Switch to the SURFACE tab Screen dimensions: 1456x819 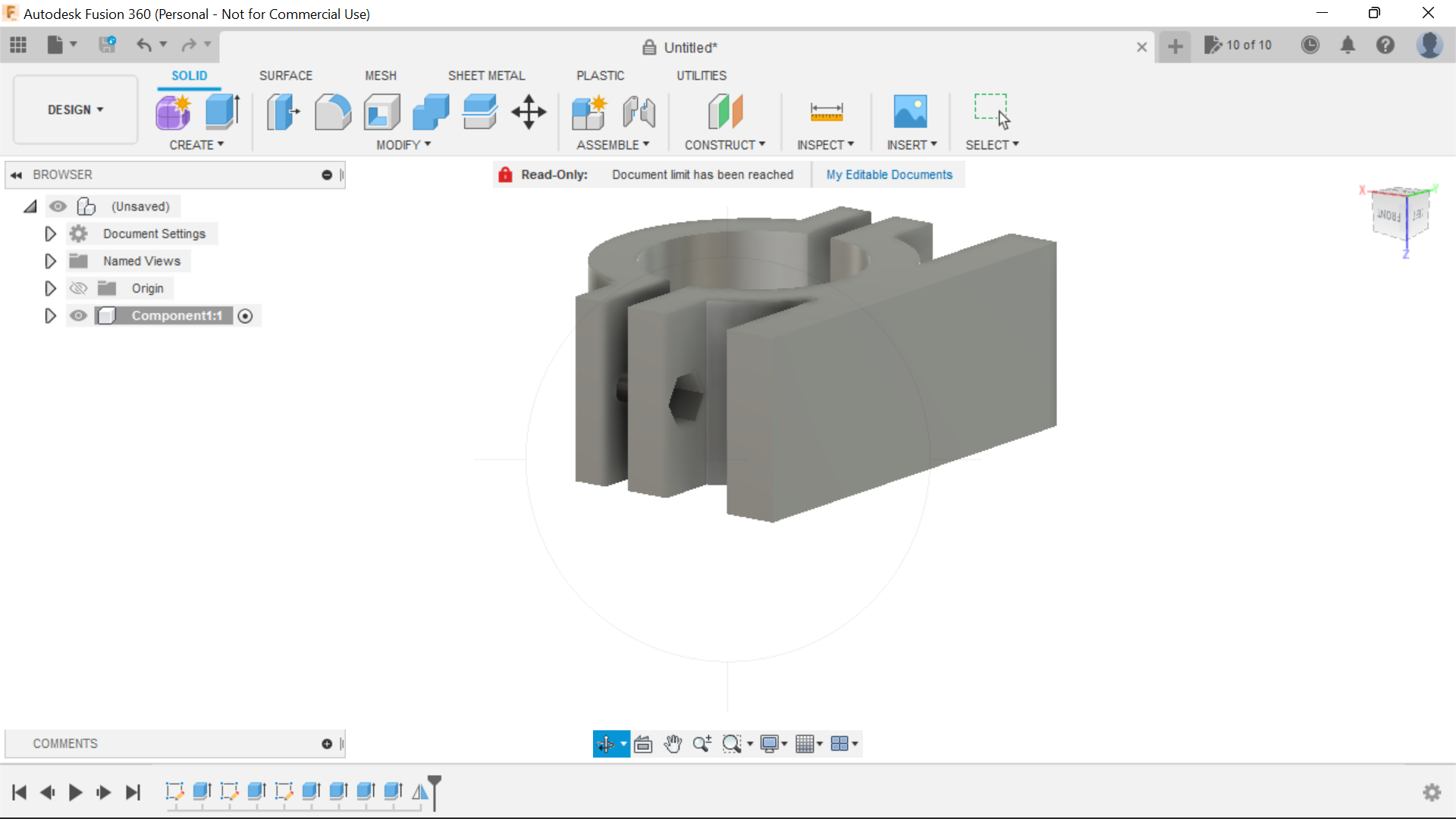[286, 75]
